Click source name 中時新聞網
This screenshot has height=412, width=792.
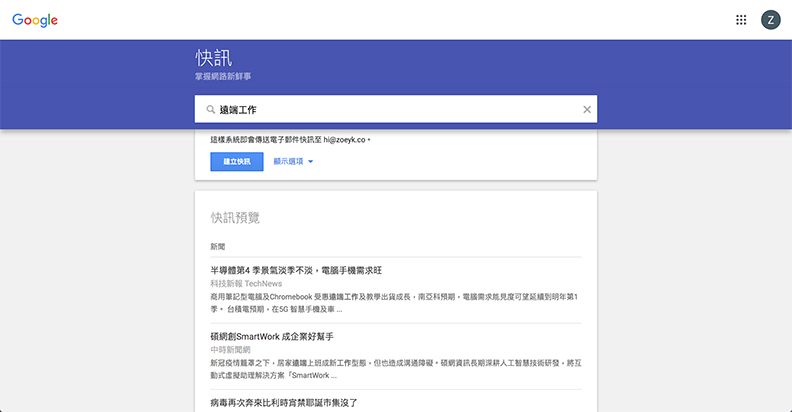click(231, 351)
